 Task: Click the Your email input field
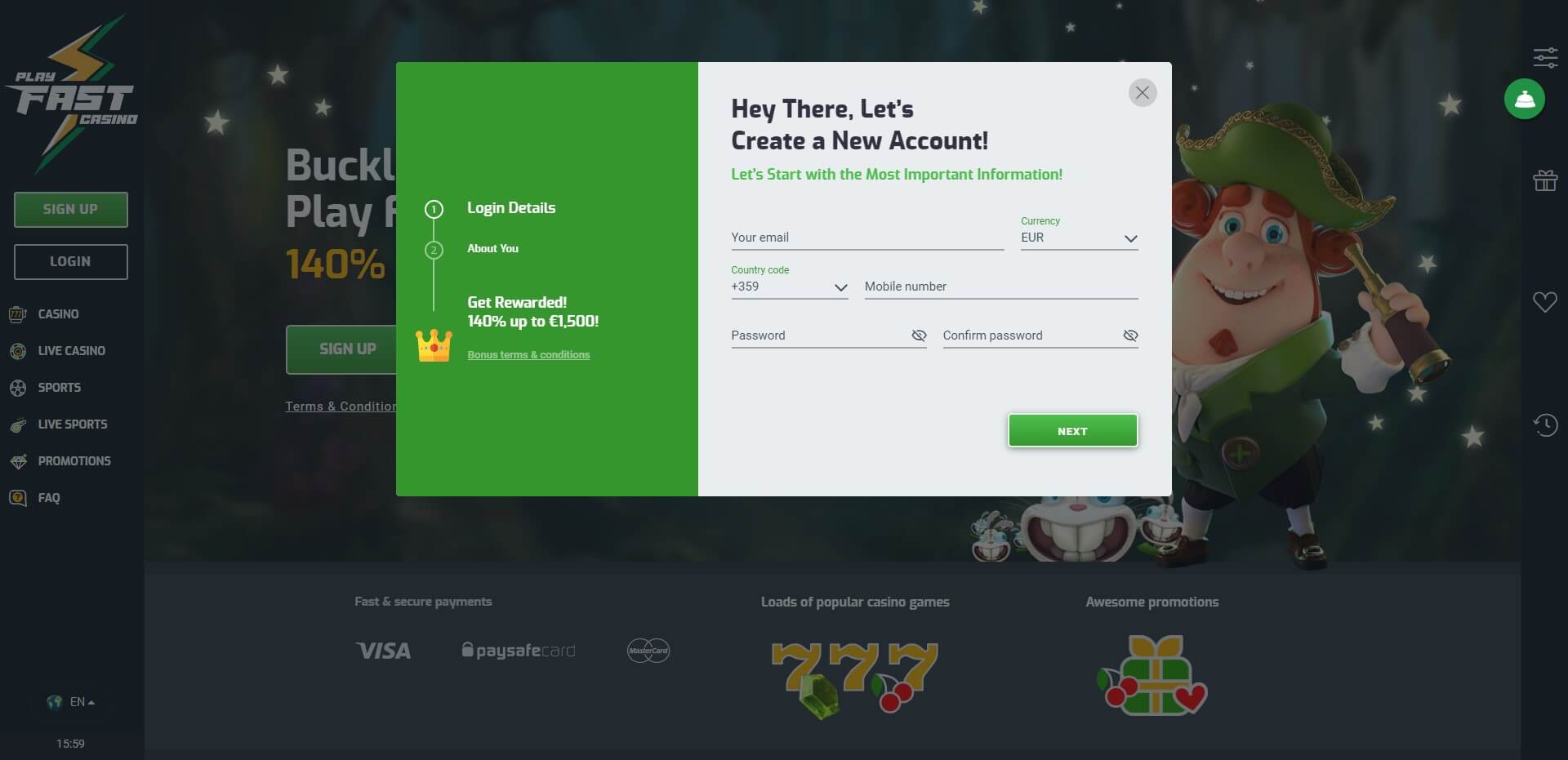867,238
